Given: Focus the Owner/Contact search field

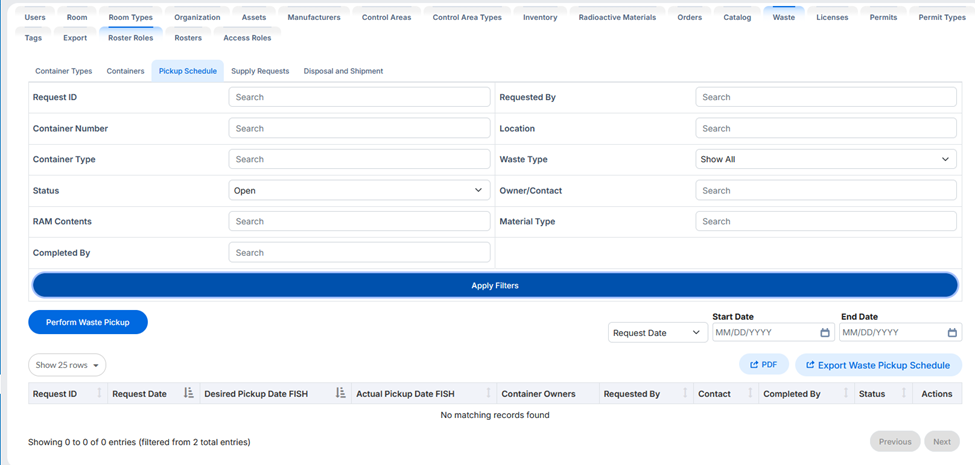Looking at the screenshot, I should (x=826, y=190).
